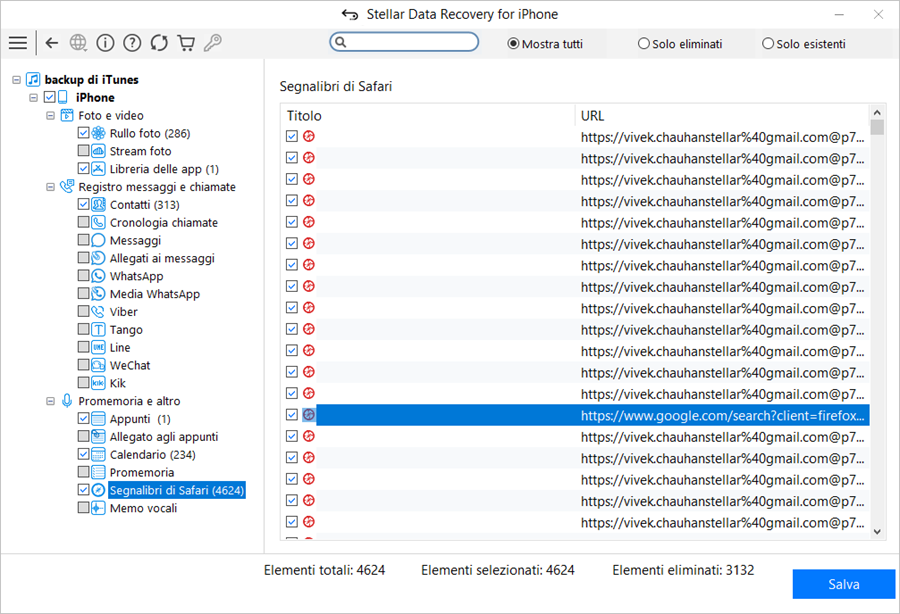Click the Contatti icon
This screenshot has width=900, height=614.
99,204
